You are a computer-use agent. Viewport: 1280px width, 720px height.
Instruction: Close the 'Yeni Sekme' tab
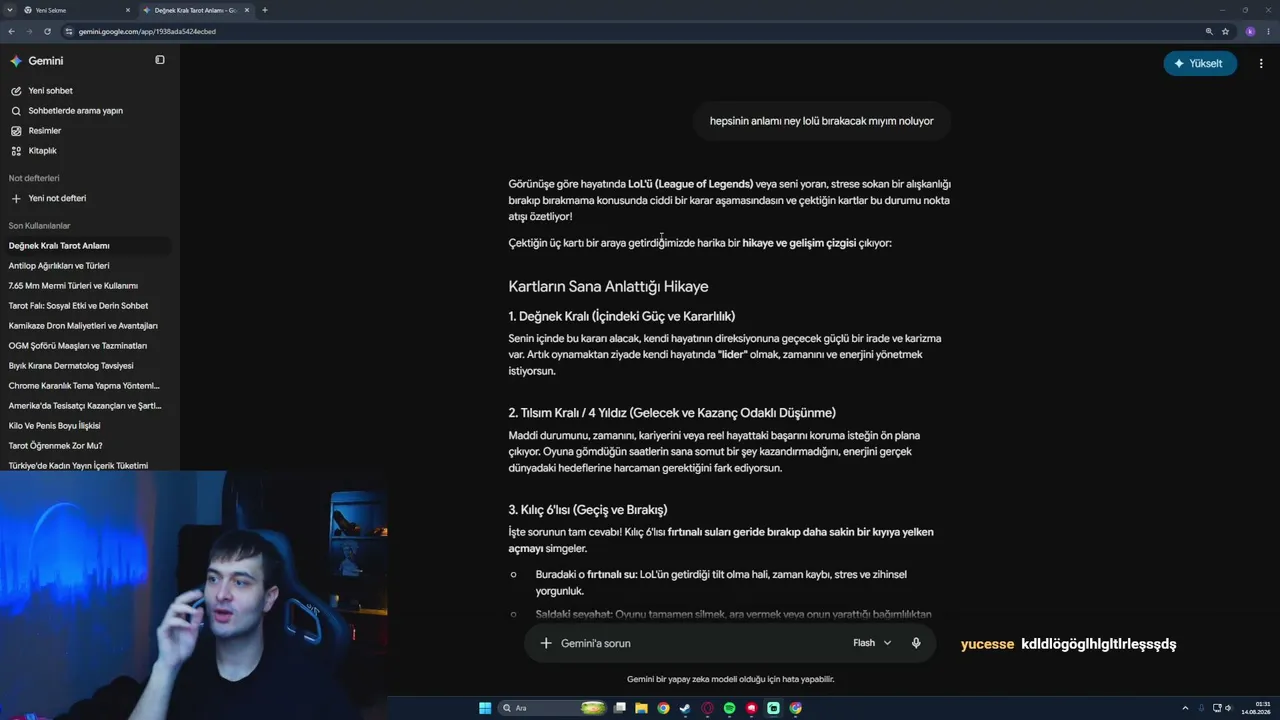pyautogui.click(x=128, y=10)
